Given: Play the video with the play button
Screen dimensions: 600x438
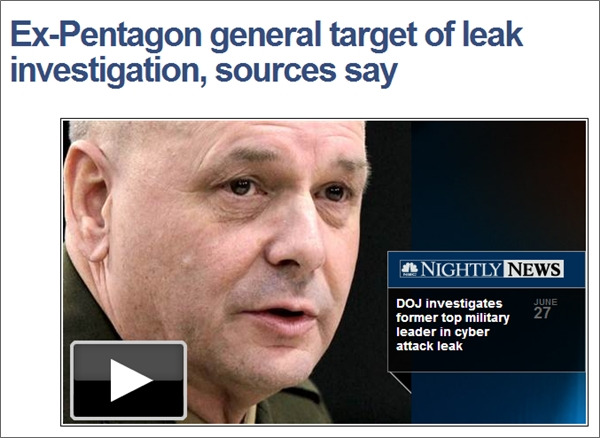Looking at the screenshot, I should point(129,381).
